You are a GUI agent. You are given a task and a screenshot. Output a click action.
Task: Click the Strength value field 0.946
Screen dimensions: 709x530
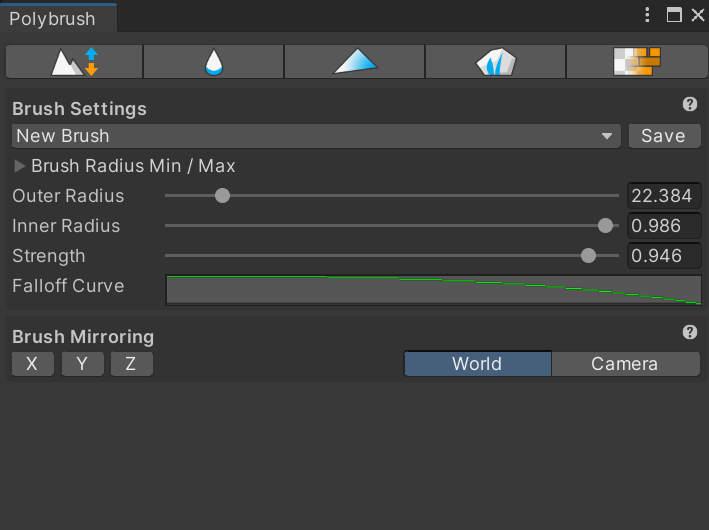[x=664, y=256]
